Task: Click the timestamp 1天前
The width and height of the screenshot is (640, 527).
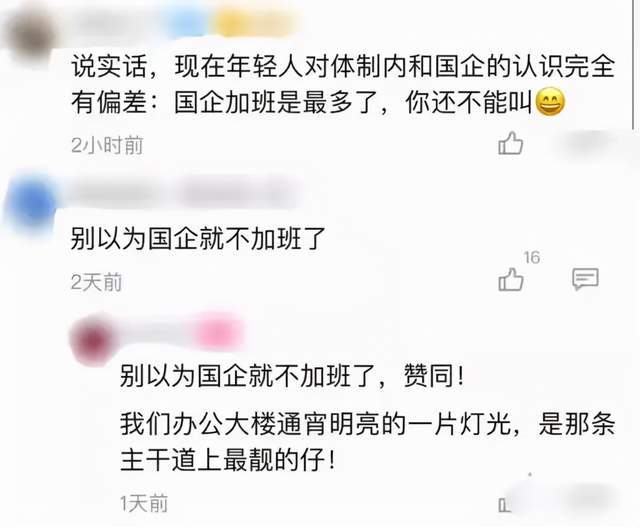Action: pyautogui.click(x=144, y=503)
